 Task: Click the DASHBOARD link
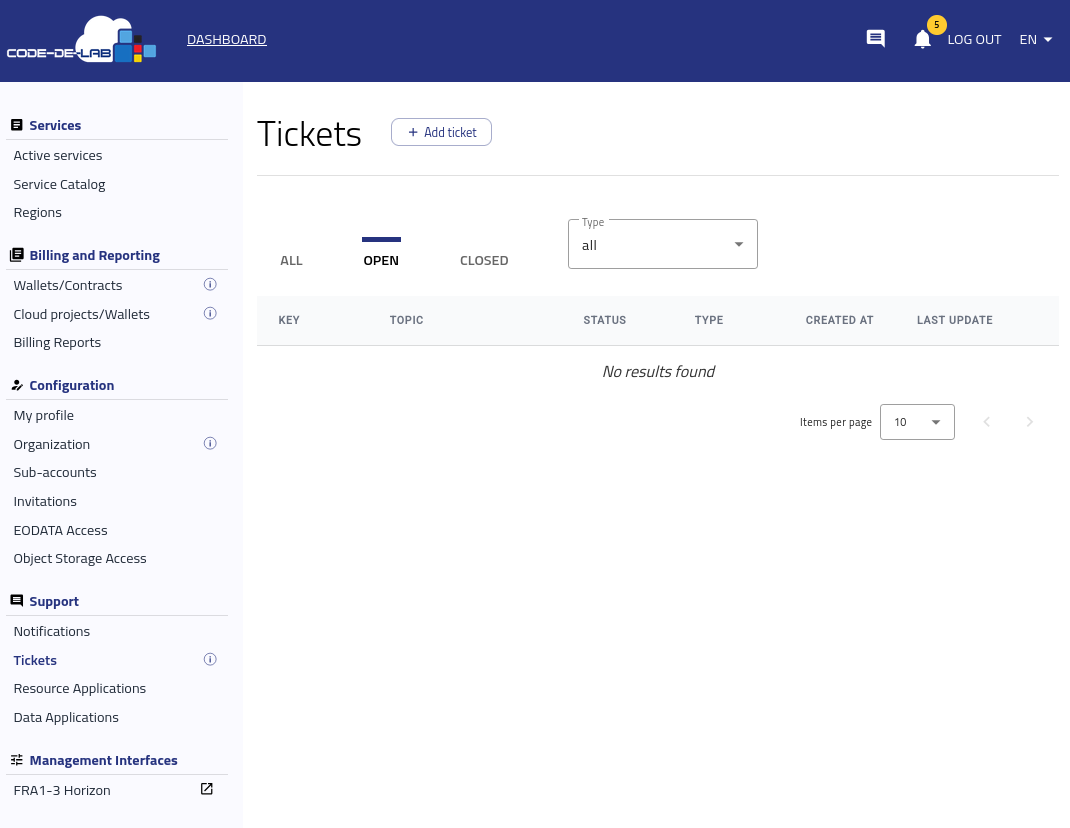[x=227, y=40]
